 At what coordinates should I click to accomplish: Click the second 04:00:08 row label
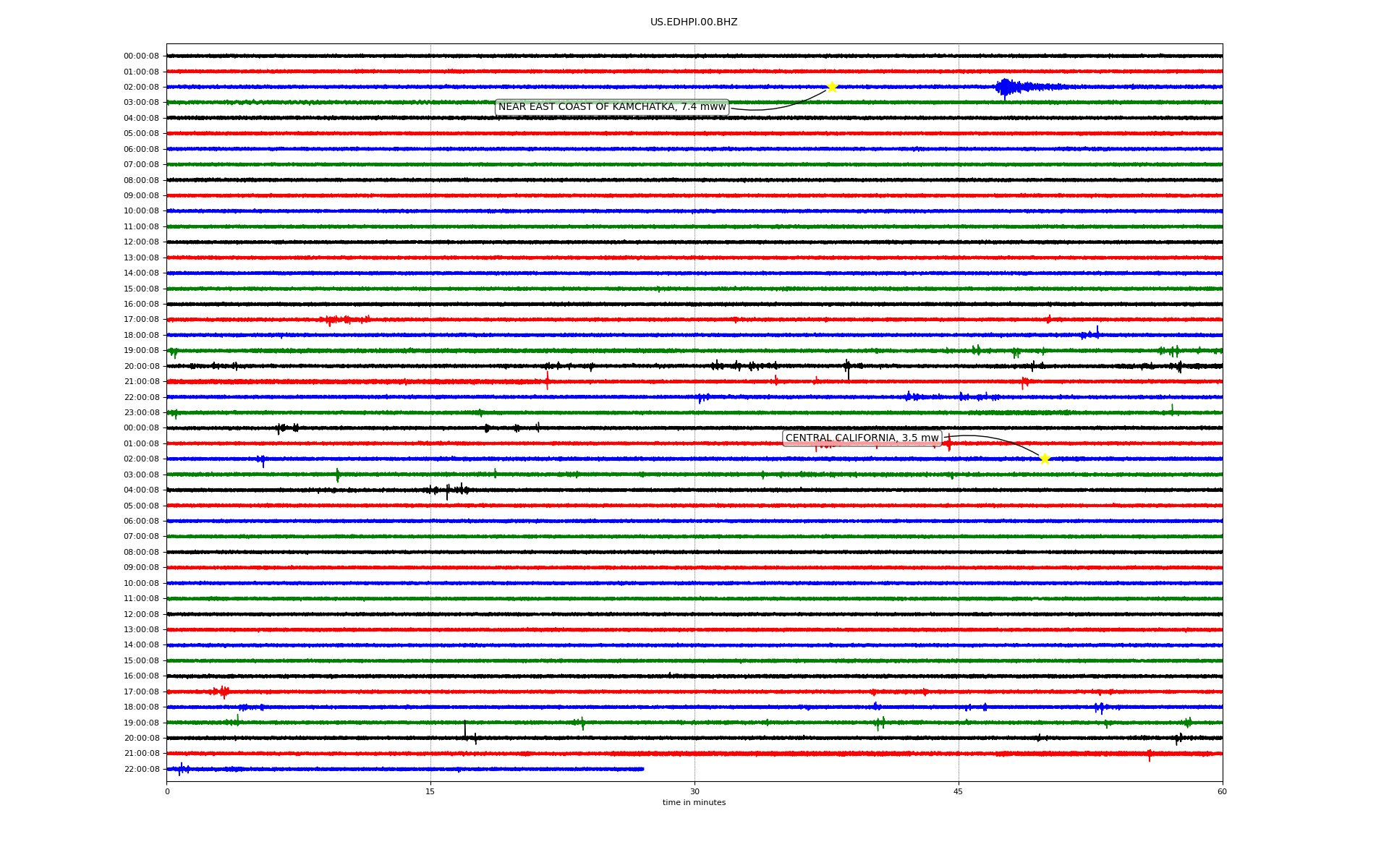pyautogui.click(x=141, y=490)
